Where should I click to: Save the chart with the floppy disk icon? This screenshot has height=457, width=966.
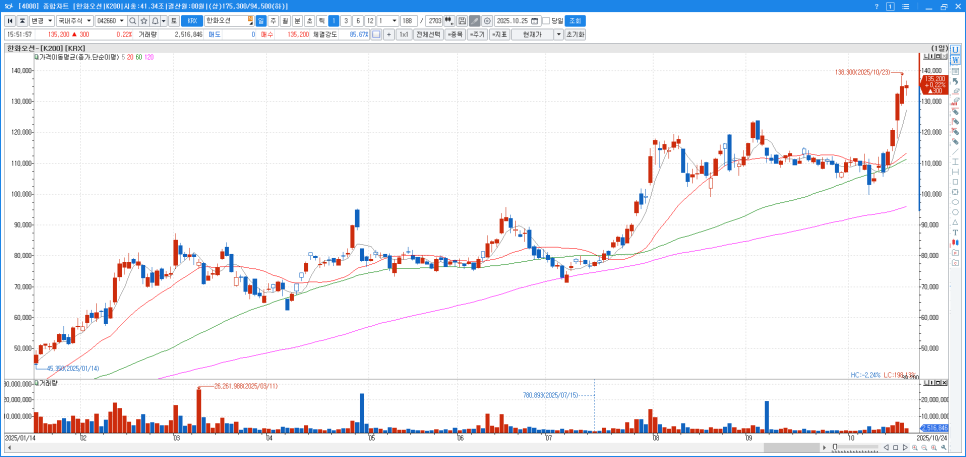point(462,20)
